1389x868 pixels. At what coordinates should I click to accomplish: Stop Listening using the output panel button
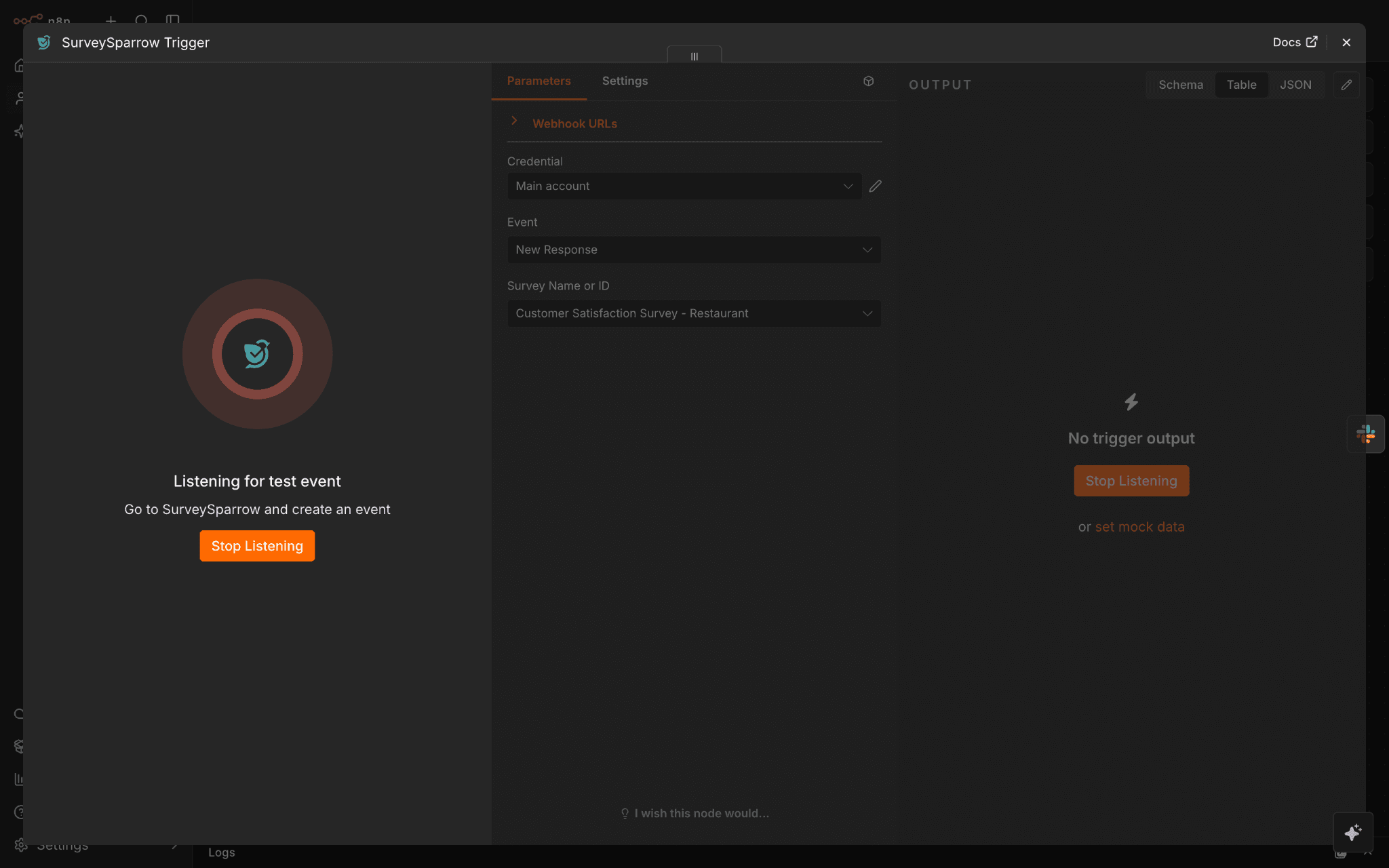click(x=1131, y=481)
